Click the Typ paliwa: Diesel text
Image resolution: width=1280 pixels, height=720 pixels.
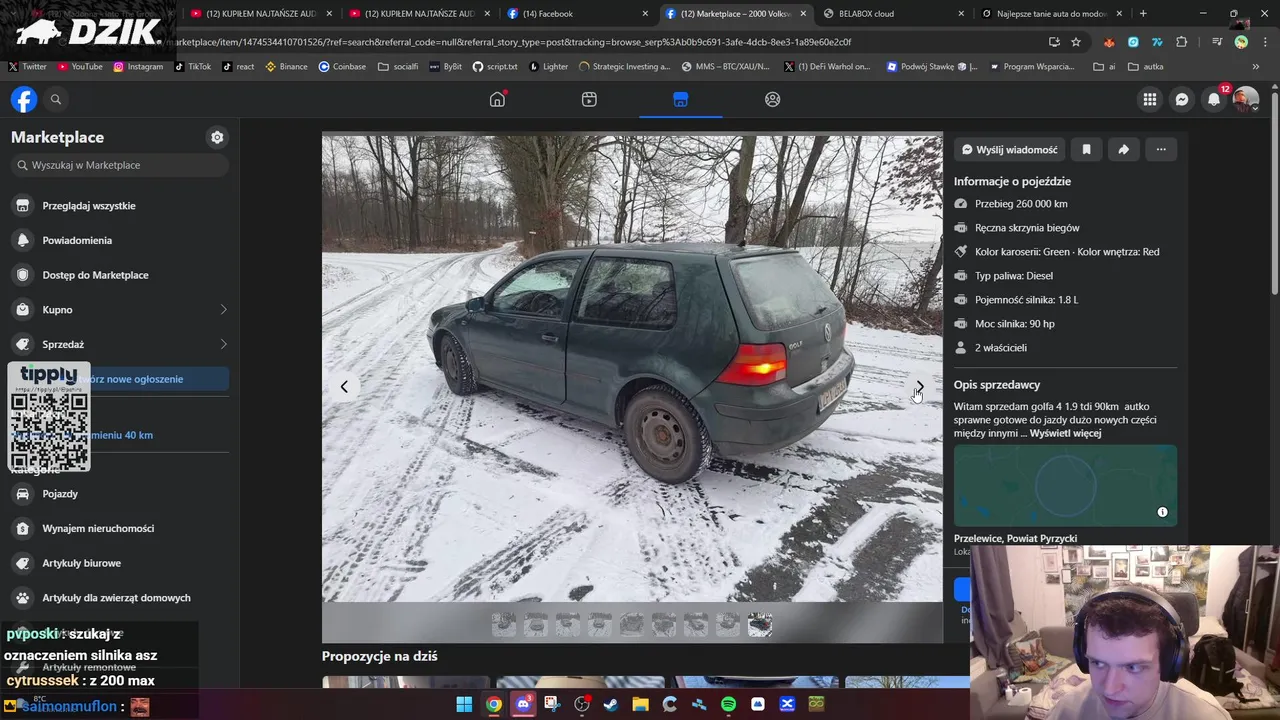pyautogui.click(x=1014, y=275)
